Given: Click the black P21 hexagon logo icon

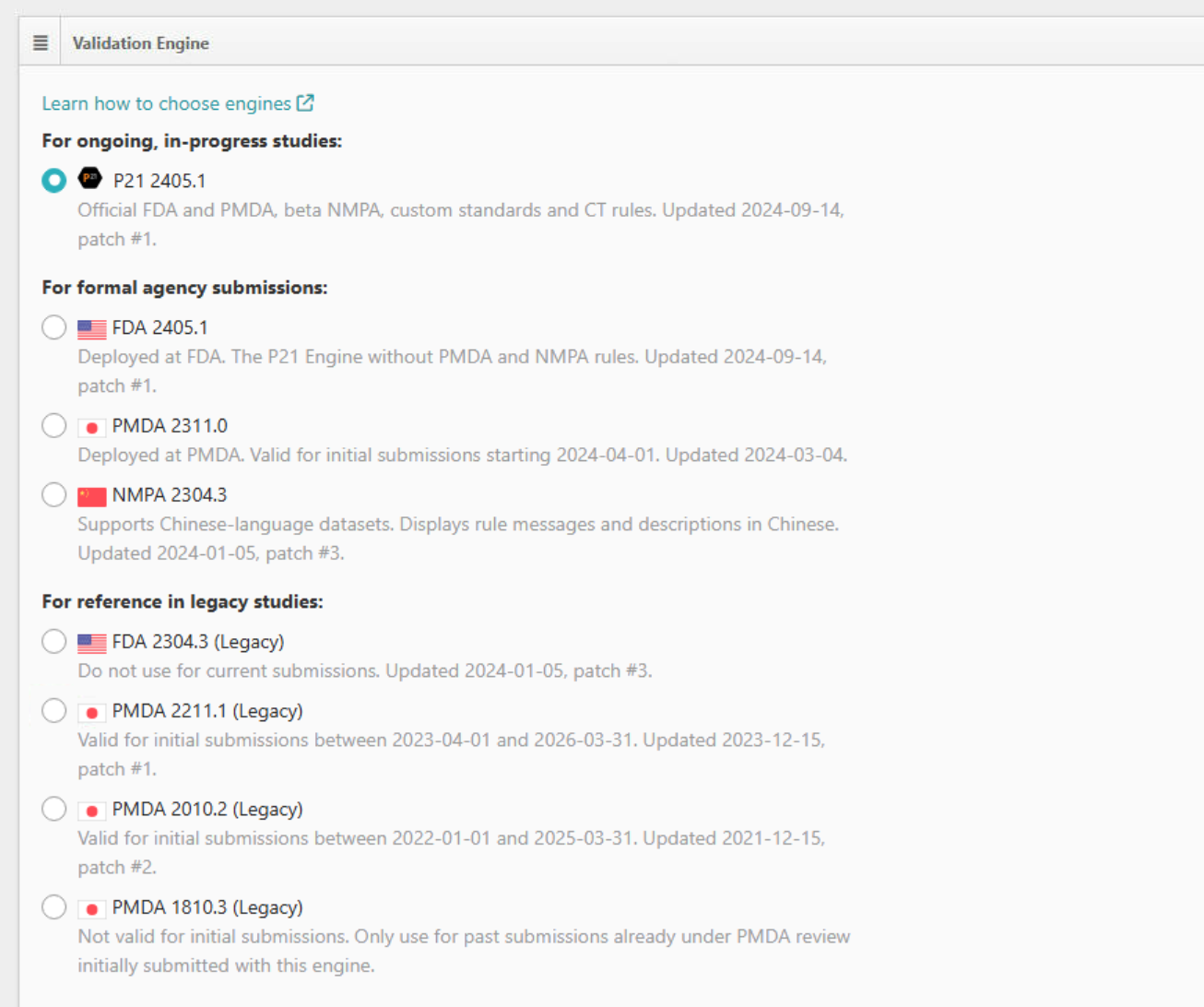Looking at the screenshot, I should 89,177.
